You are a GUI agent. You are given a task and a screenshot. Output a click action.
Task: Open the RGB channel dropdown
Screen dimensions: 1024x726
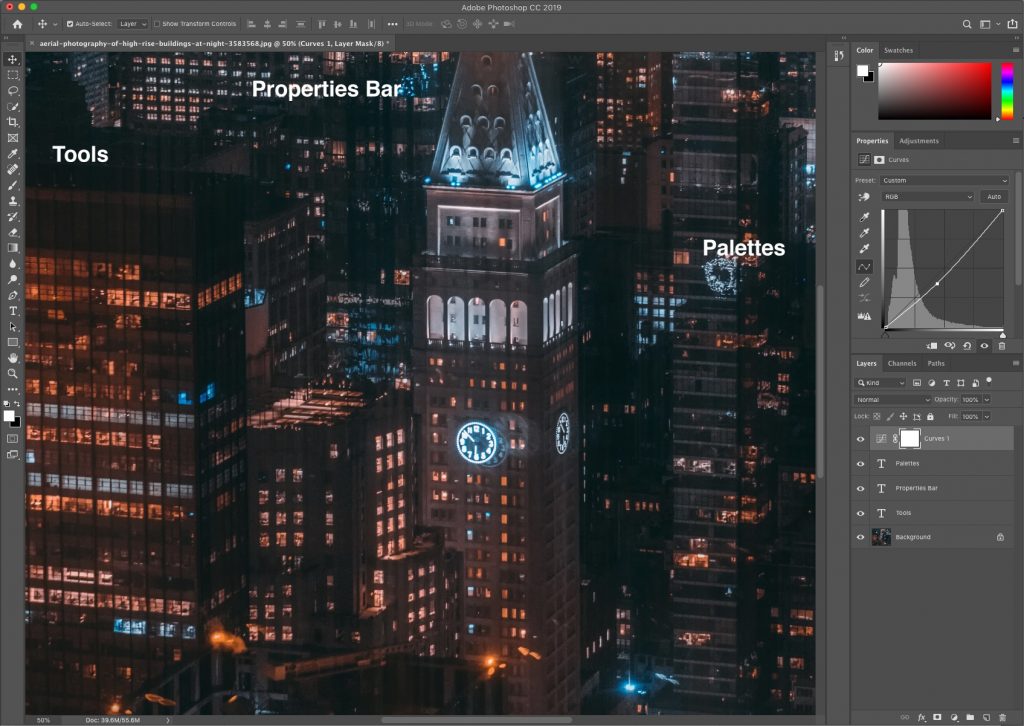[x=928, y=197]
